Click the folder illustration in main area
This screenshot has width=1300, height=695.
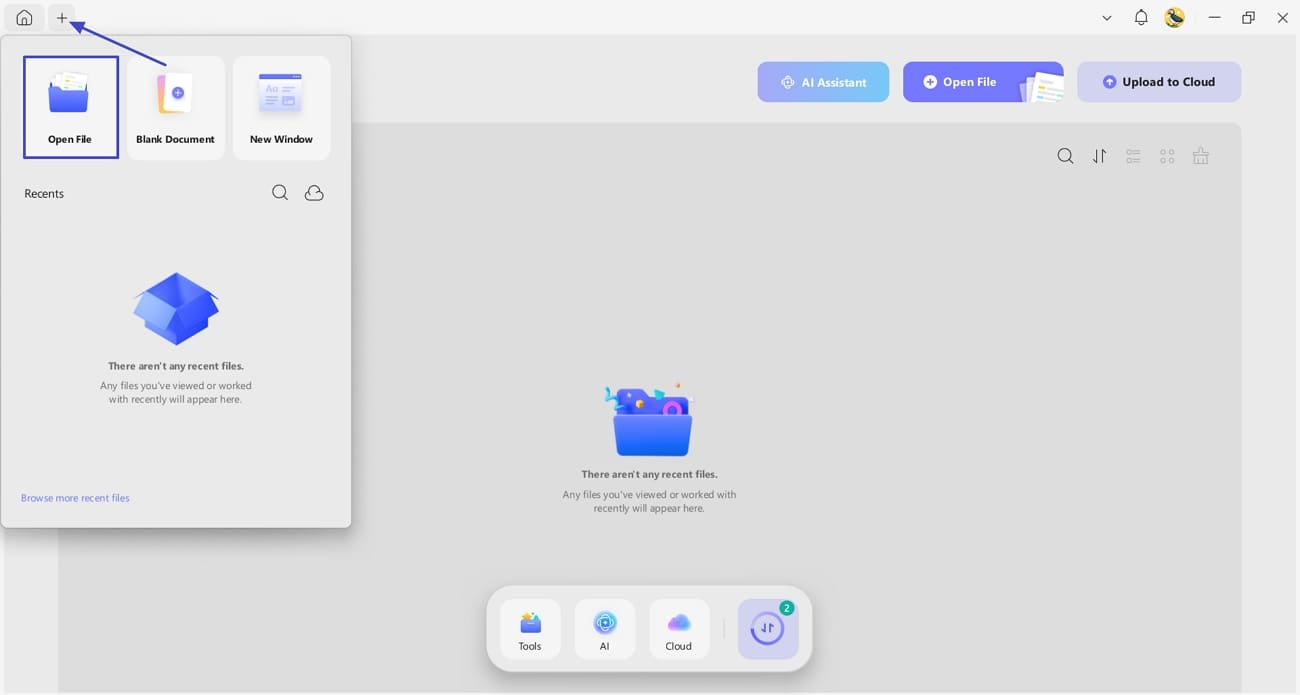(650, 420)
